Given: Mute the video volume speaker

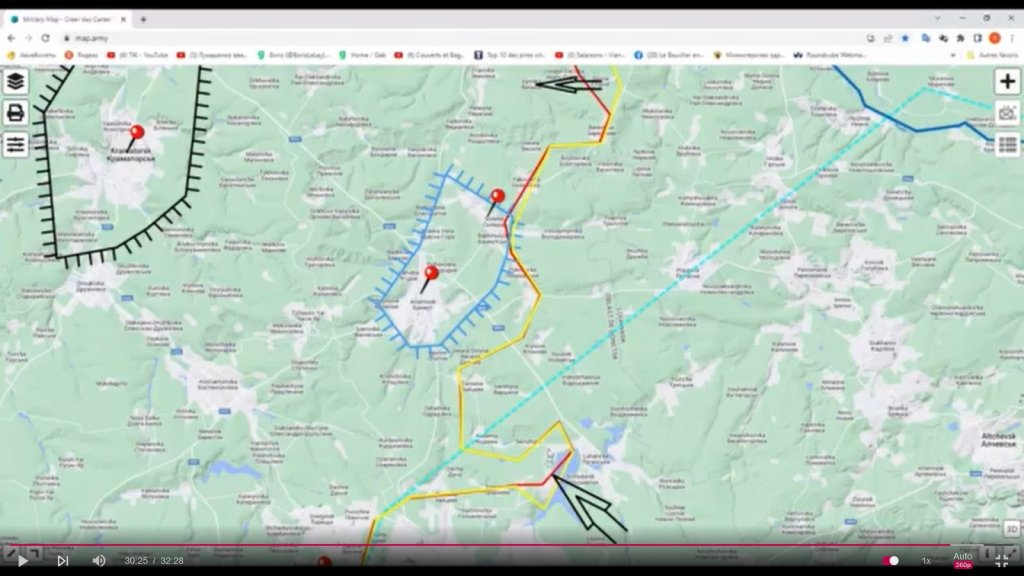Looking at the screenshot, I should [x=99, y=561].
